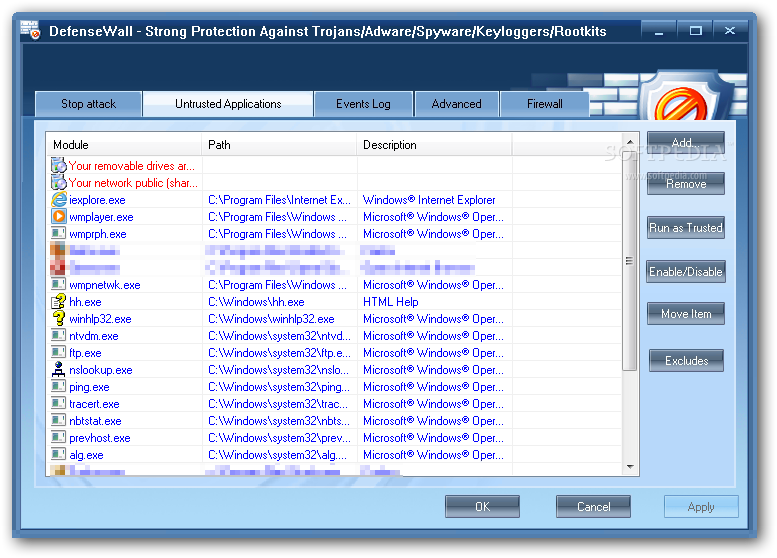This screenshot has height=558, width=777.
Task: Click the DefenseWall title bar app icon
Action: (x=30, y=30)
